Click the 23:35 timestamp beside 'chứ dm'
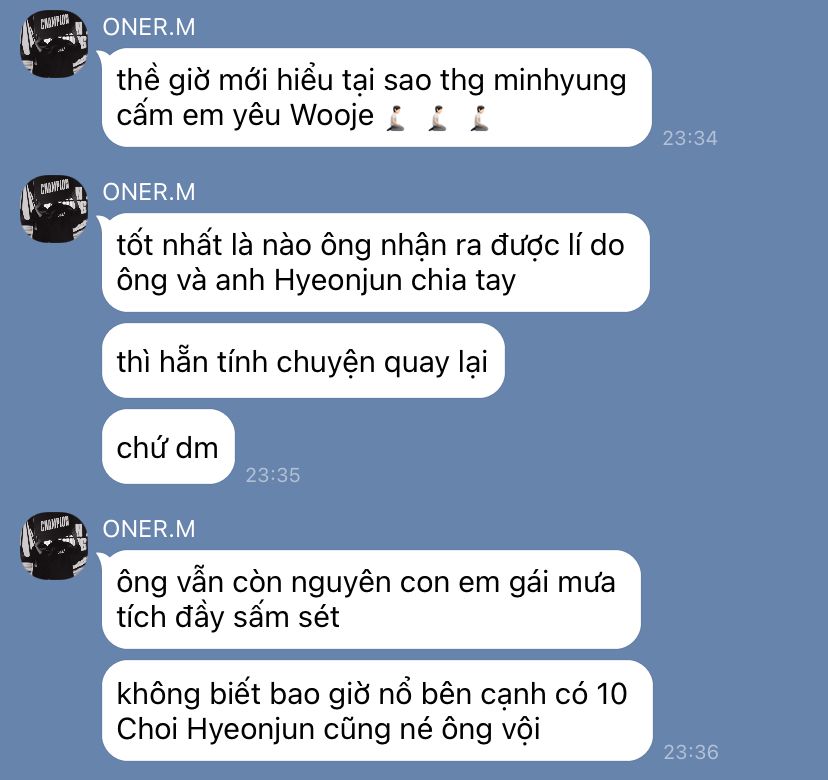The height and width of the screenshot is (780, 828). 273,475
